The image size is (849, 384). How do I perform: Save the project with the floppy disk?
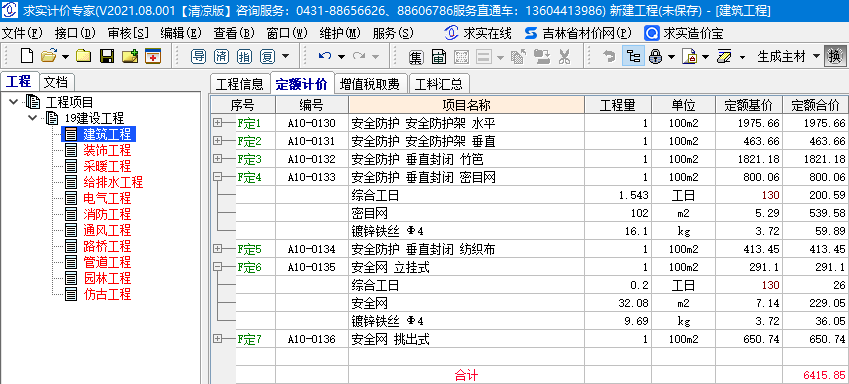pos(107,56)
